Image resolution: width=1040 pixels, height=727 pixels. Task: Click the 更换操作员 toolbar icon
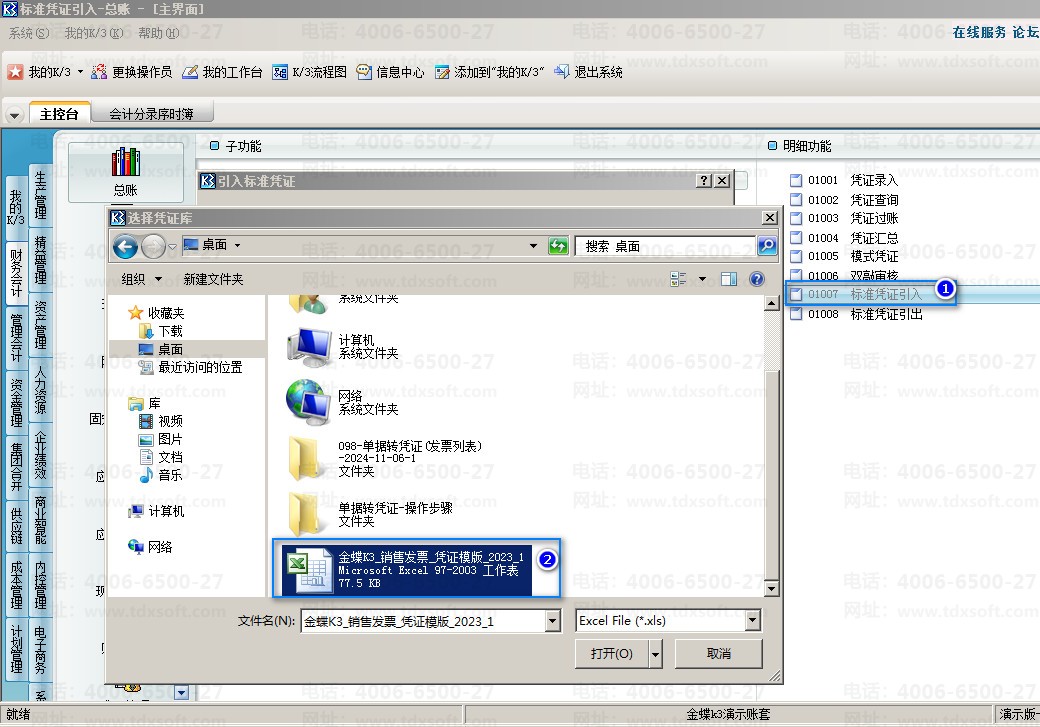click(99, 72)
